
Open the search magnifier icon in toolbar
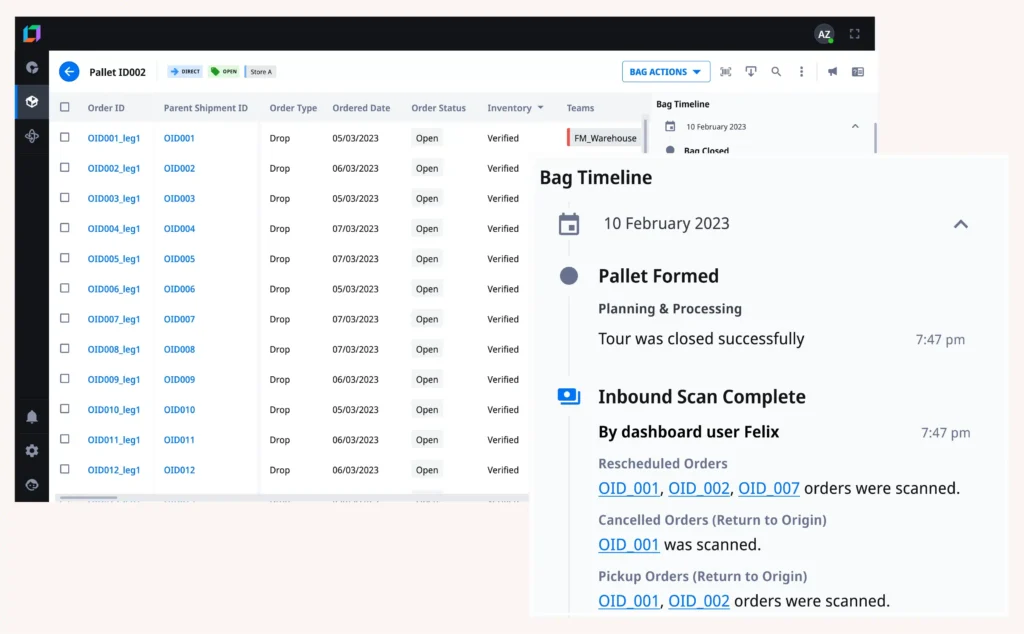point(776,72)
